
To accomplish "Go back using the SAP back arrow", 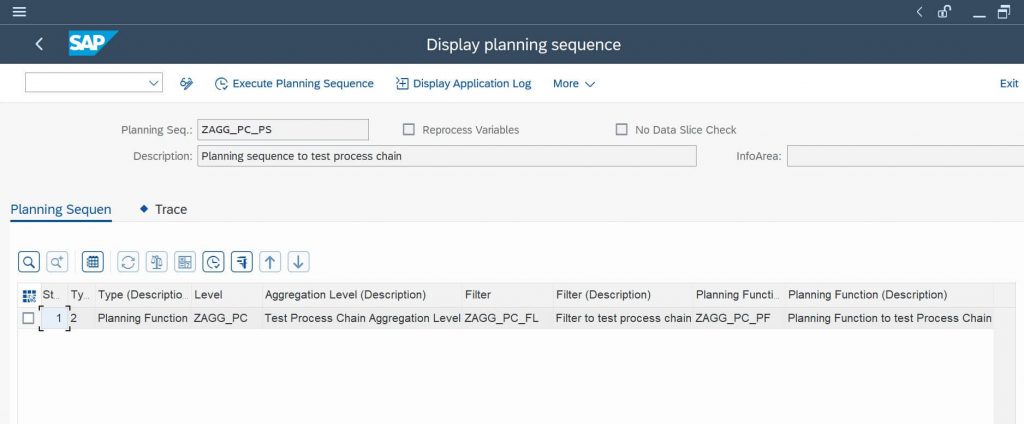I will coord(39,44).
